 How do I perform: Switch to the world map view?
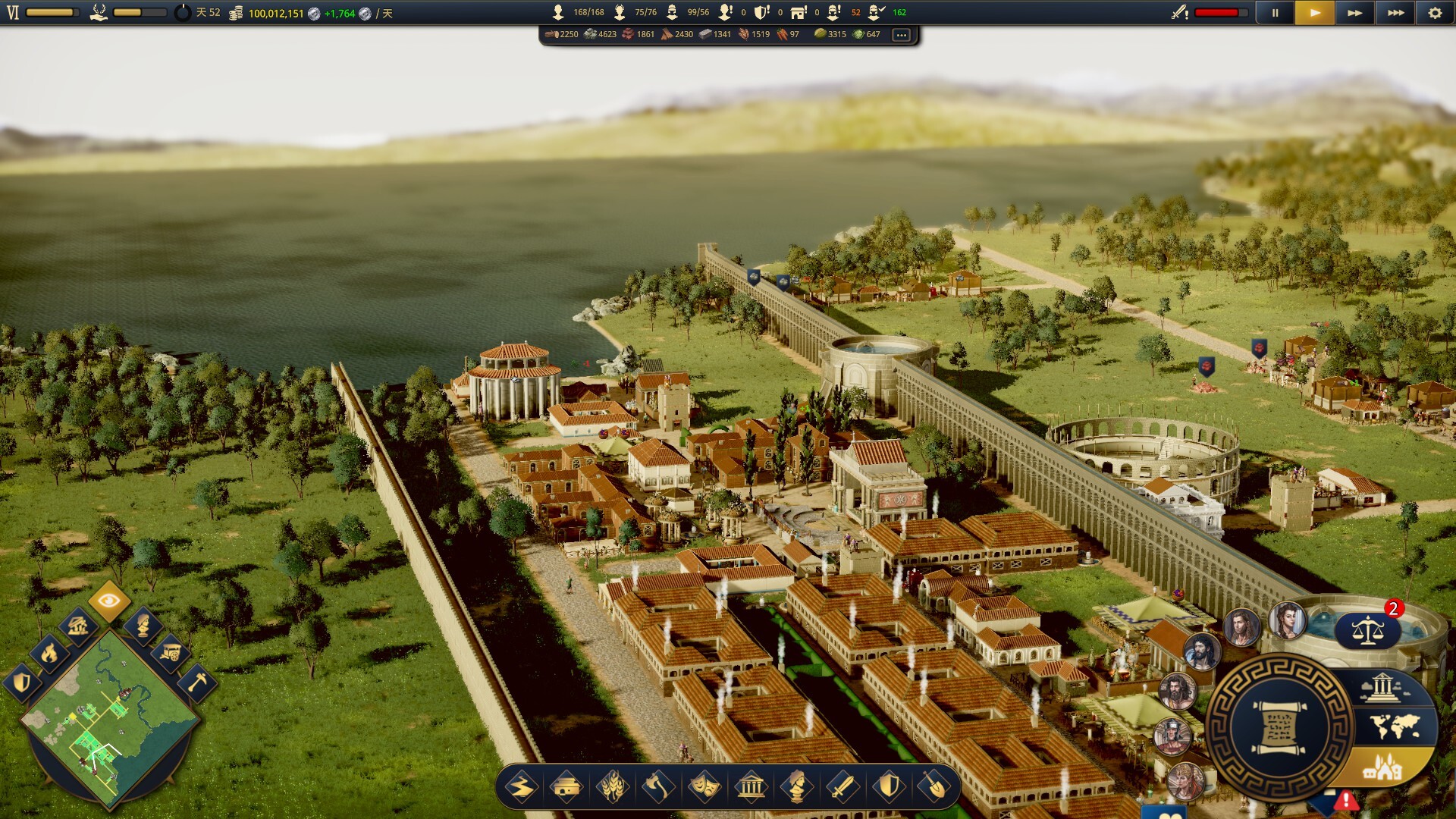tap(1395, 727)
